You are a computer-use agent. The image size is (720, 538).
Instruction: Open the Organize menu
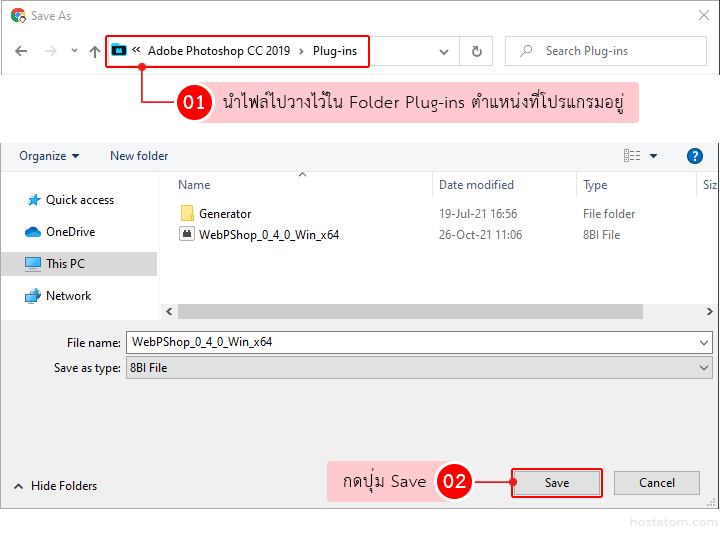pyautogui.click(x=49, y=156)
